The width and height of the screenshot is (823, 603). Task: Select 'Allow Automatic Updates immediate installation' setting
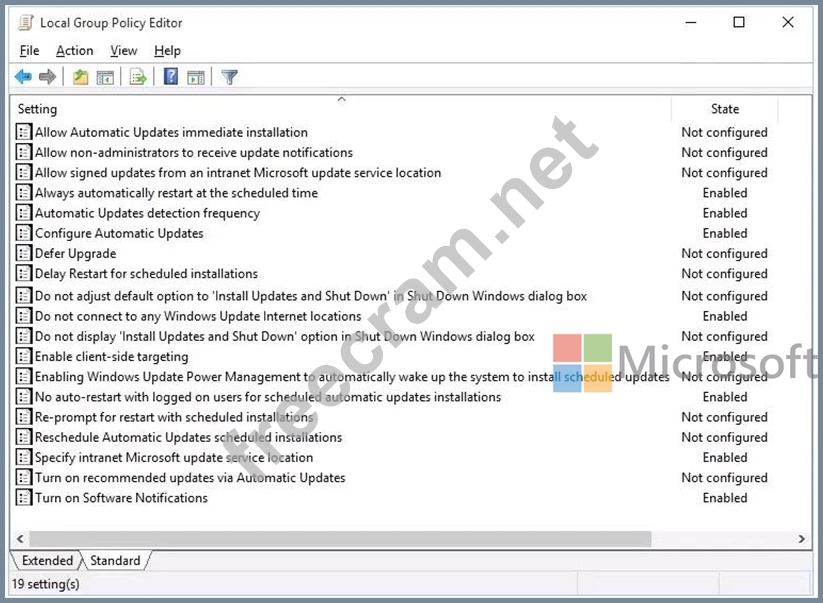point(171,132)
